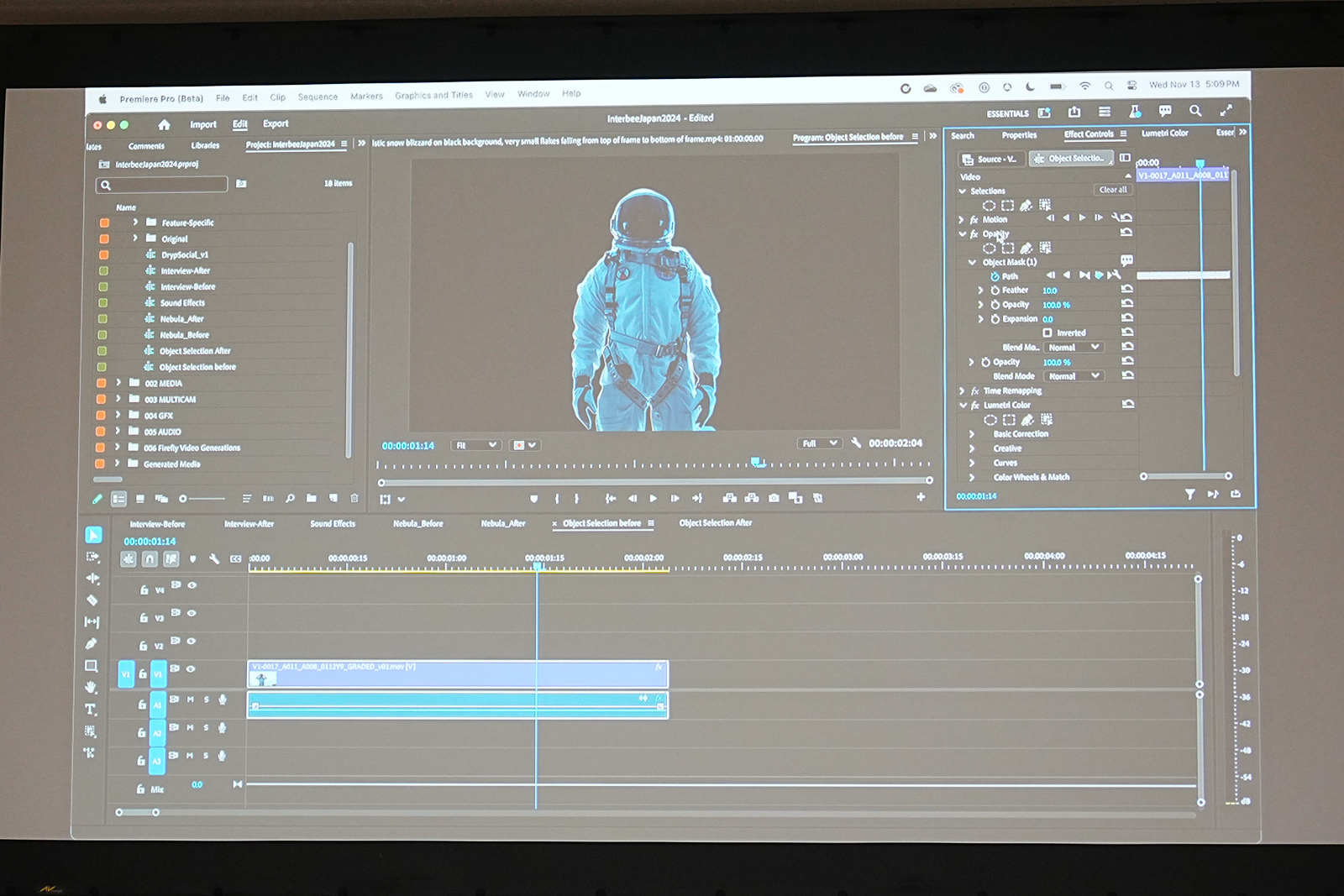Filter properties with the funnel icon

click(x=1190, y=495)
